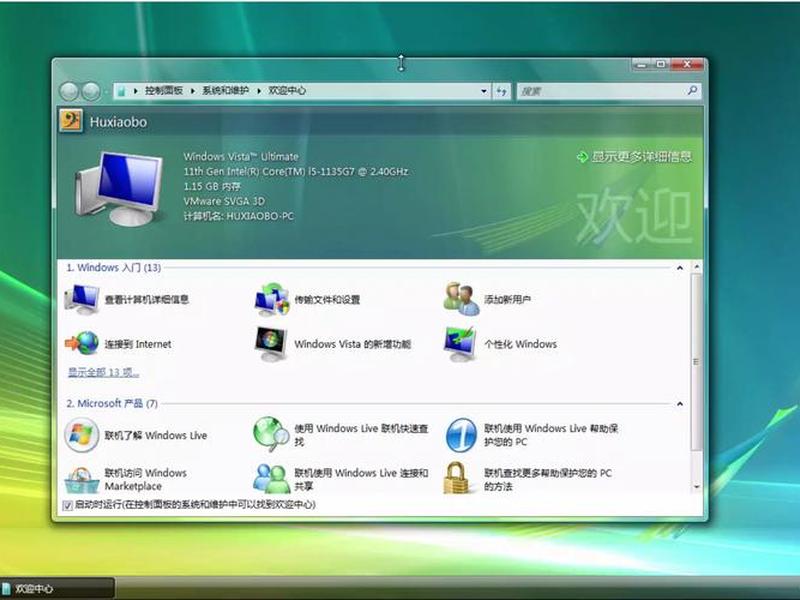
Task: Expand the arrow before 控制面板 breadcrumb
Action: (x=136, y=91)
